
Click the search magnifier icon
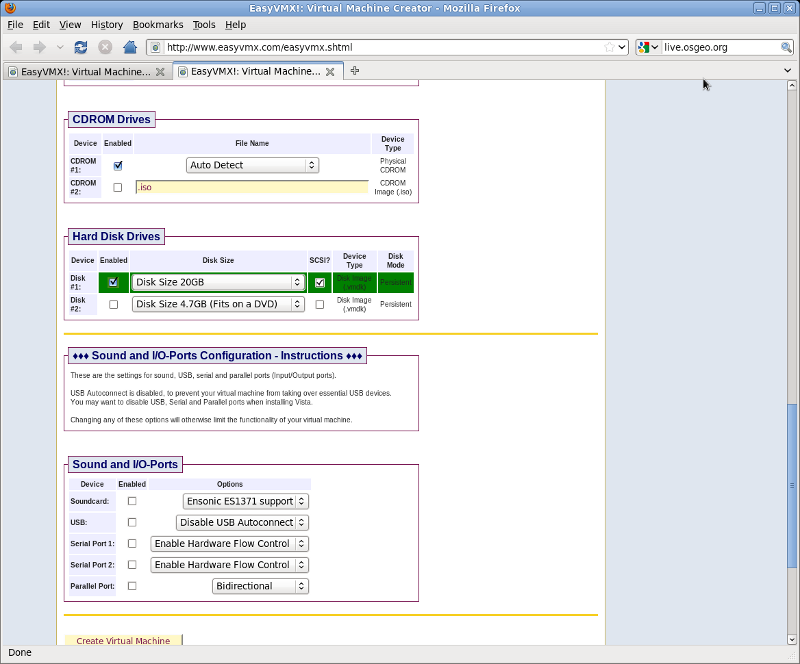(x=786, y=47)
